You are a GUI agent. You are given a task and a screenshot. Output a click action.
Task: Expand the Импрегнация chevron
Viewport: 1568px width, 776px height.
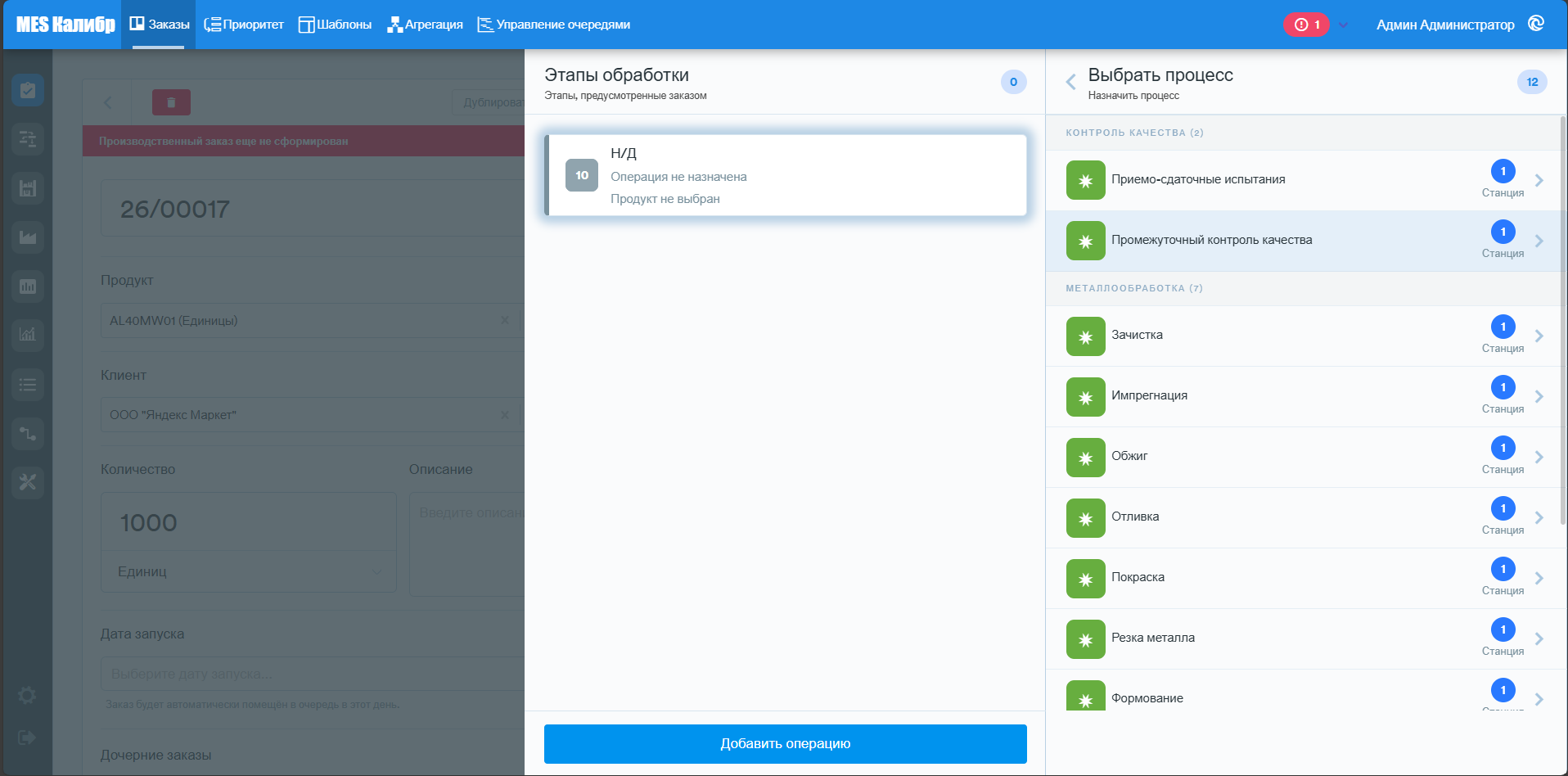tap(1539, 397)
